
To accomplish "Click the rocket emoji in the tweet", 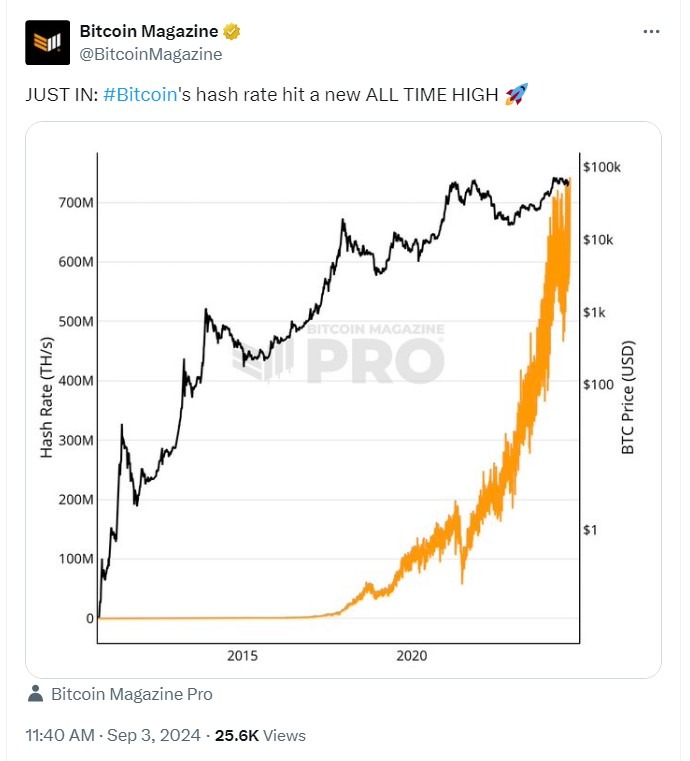I will [516, 95].
